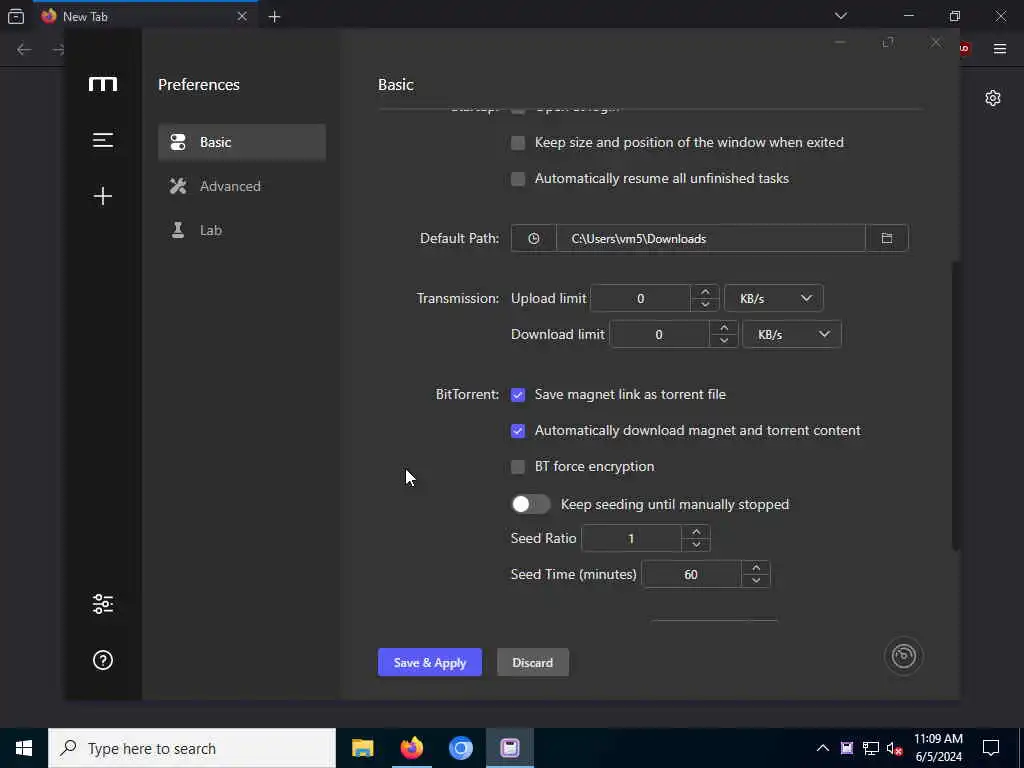The height and width of the screenshot is (768, 1024).
Task: Toggle keep seeding until manually stopped
Action: [530, 504]
